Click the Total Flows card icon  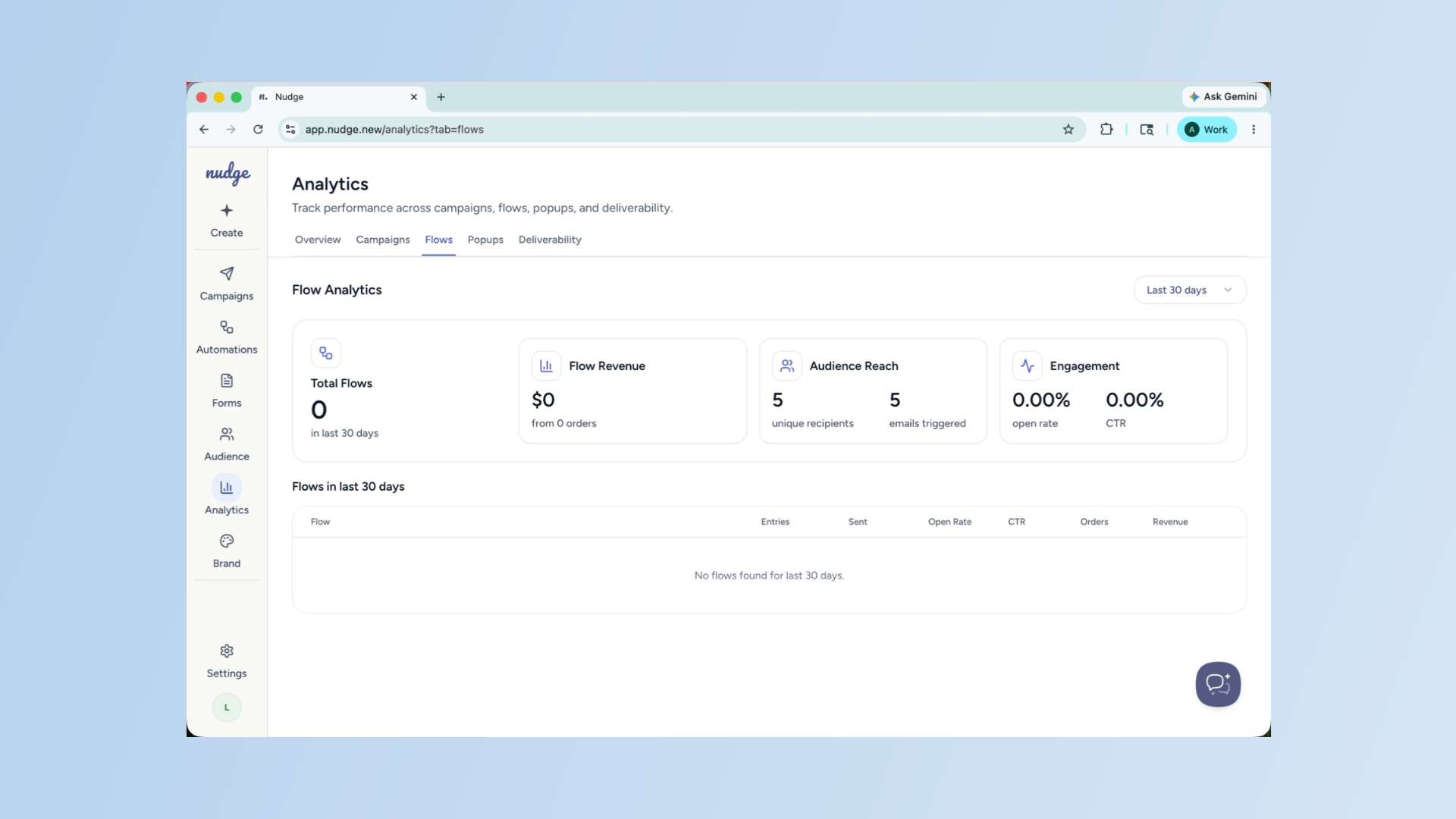(x=326, y=353)
